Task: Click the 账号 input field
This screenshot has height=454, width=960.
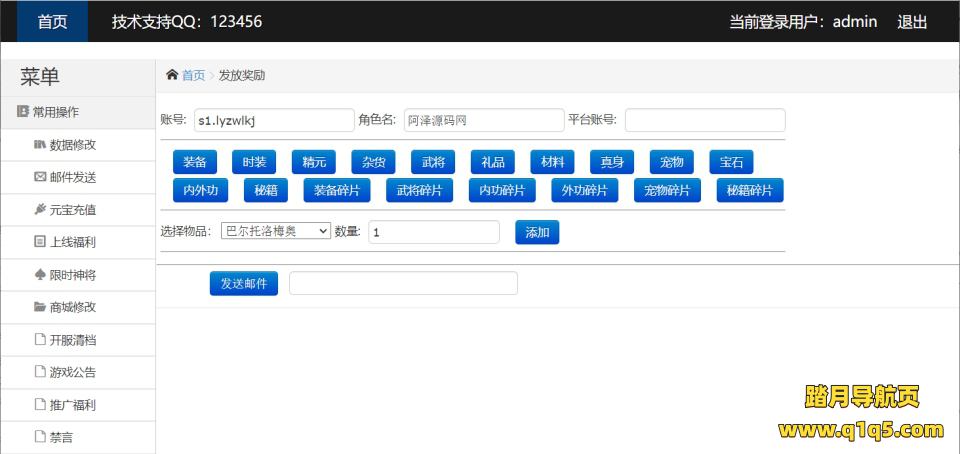Action: click(273, 120)
